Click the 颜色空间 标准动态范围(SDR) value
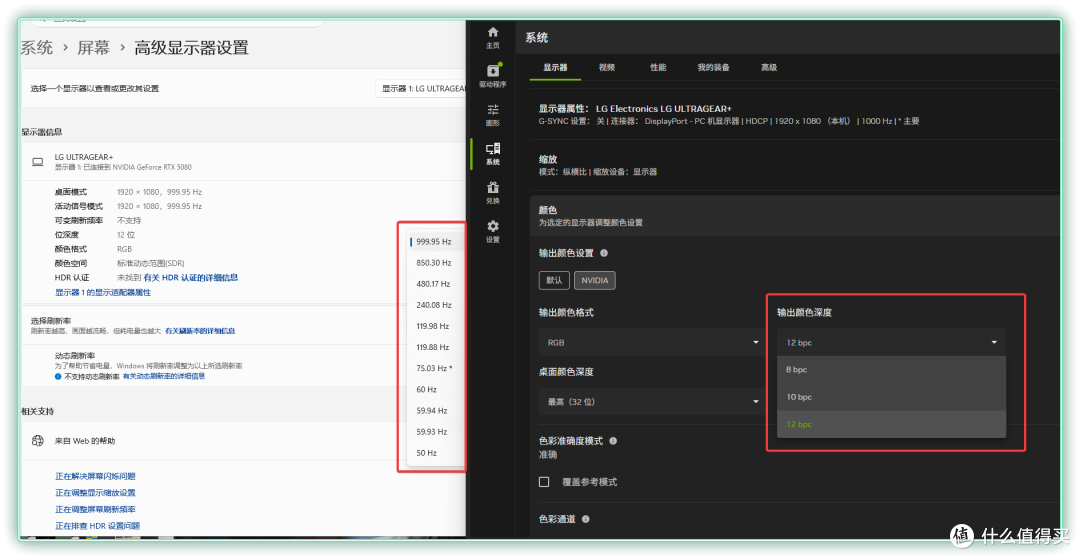This screenshot has width=1080, height=559. 150,263
